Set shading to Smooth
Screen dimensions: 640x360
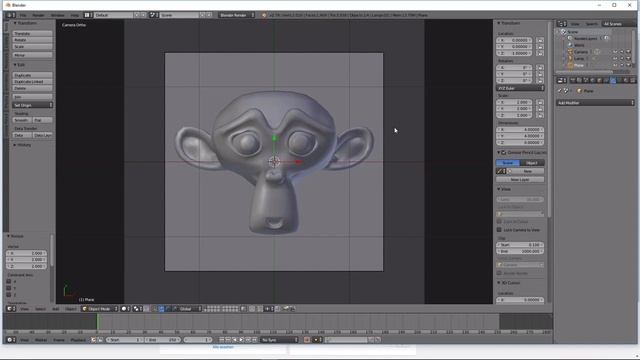22,120
